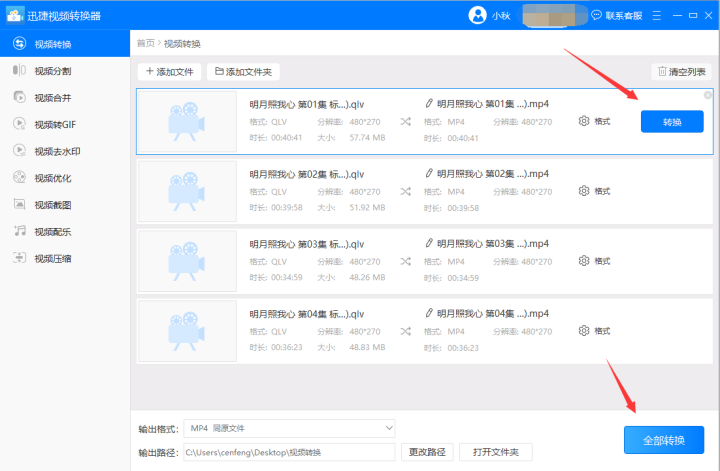The width and height of the screenshot is (720, 471).
Task: Click the thumbnail of 第01集 video
Action: click(187, 122)
